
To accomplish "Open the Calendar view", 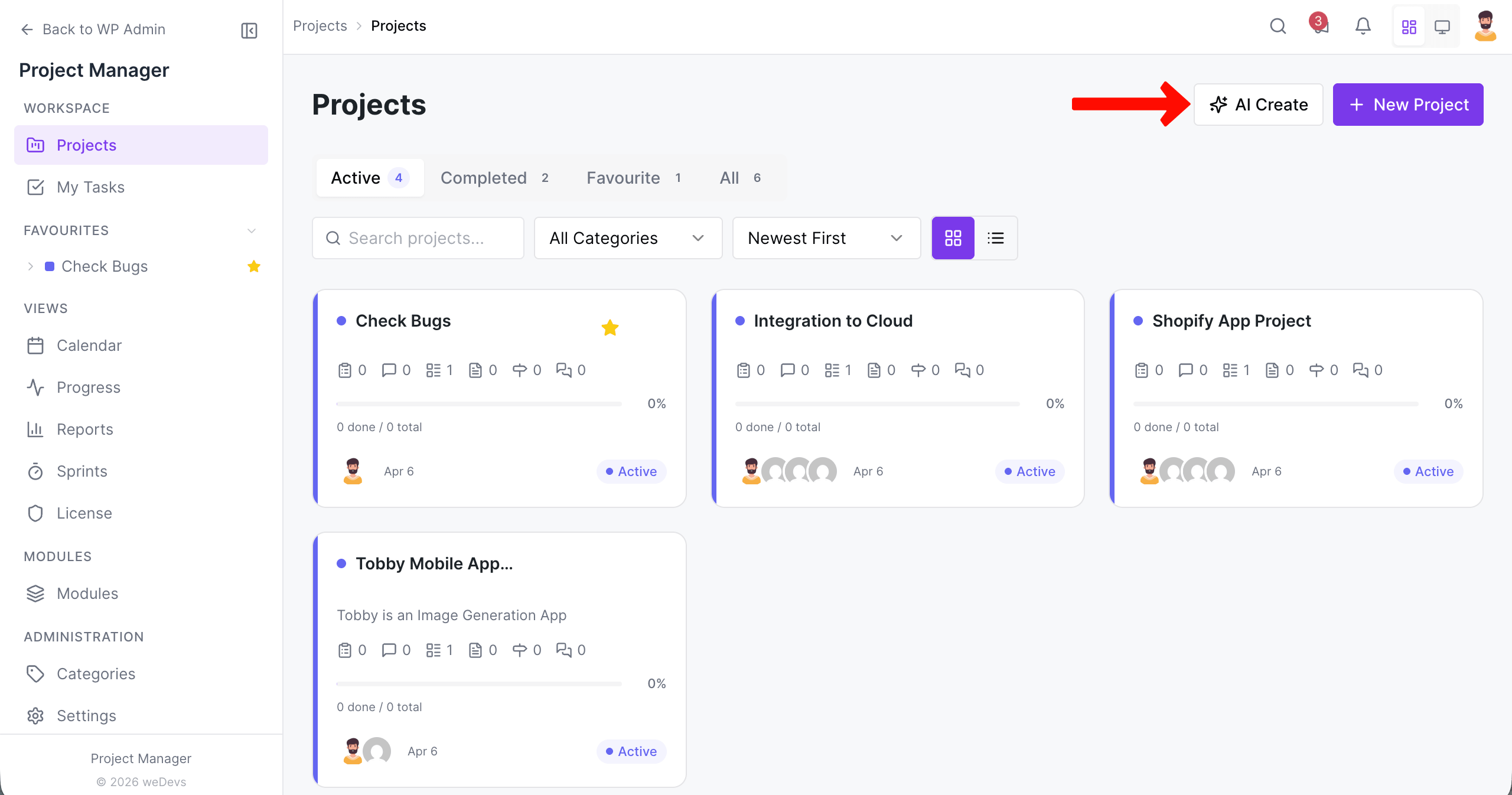I will click(x=89, y=346).
